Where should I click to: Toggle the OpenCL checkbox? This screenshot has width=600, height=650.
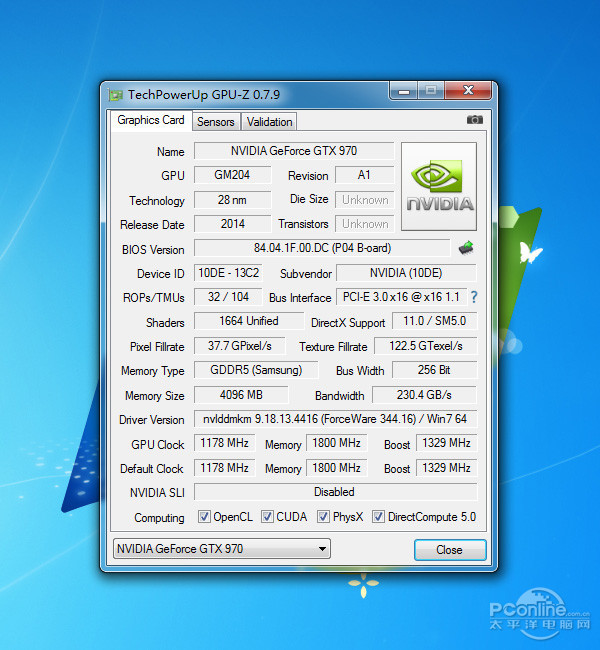[x=204, y=517]
